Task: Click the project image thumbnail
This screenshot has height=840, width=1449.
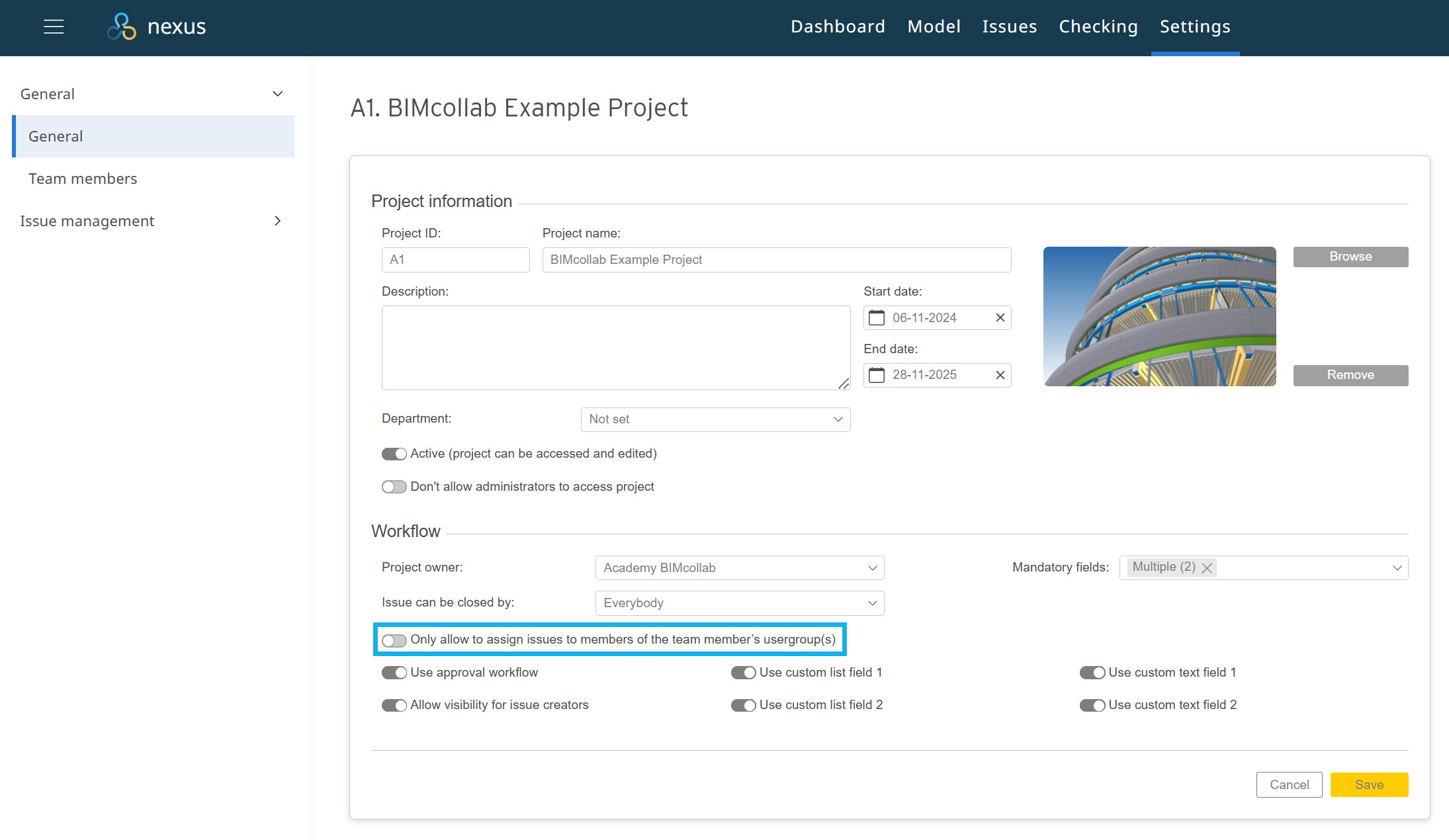Action: point(1159,316)
